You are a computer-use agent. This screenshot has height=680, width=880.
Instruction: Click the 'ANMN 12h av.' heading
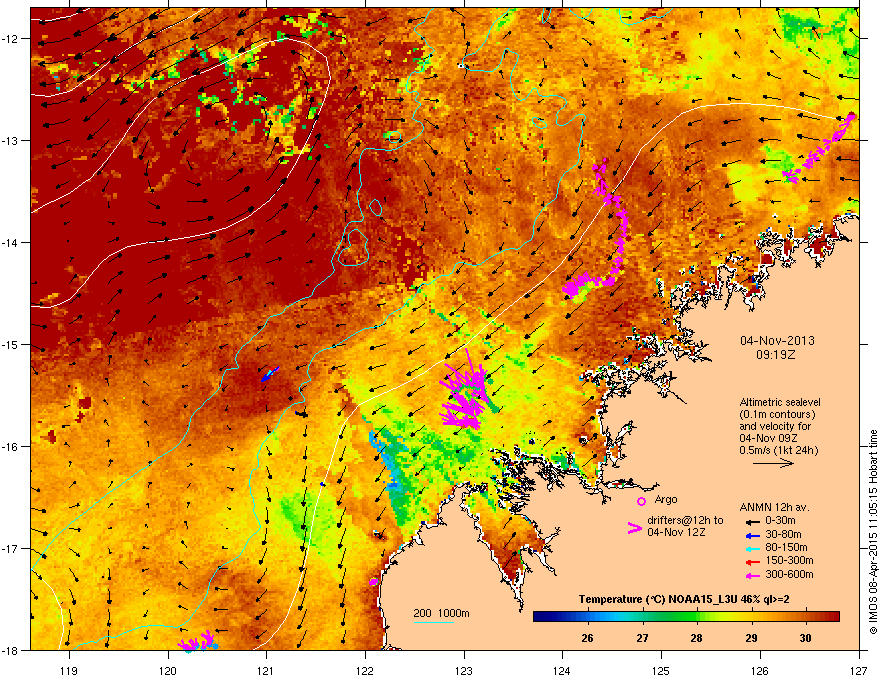(x=774, y=507)
